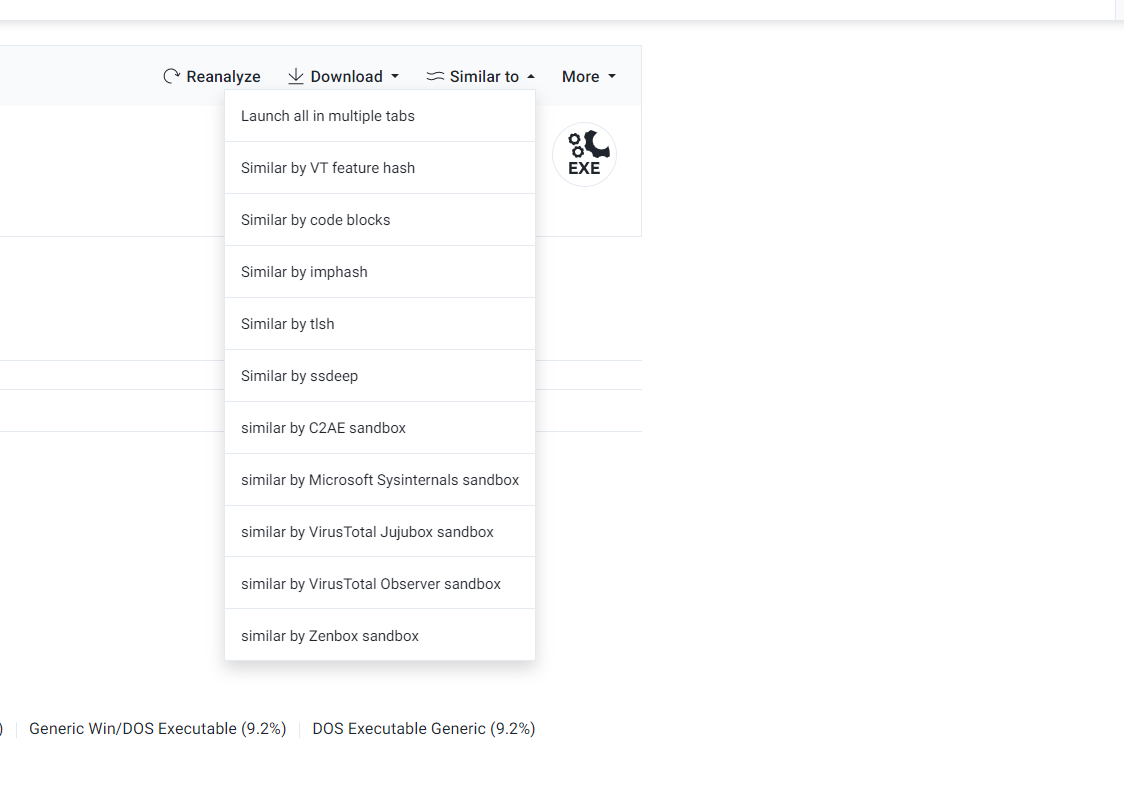Image resolution: width=1124 pixels, height=794 pixels.
Task: Choose Launch all in multiple tabs
Action: (x=328, y=116)
